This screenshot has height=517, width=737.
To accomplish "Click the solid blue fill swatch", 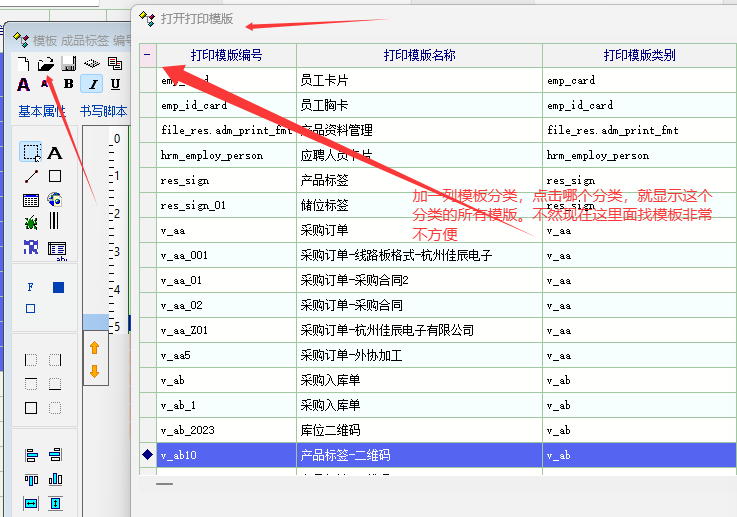I will [x=59, y=287].
